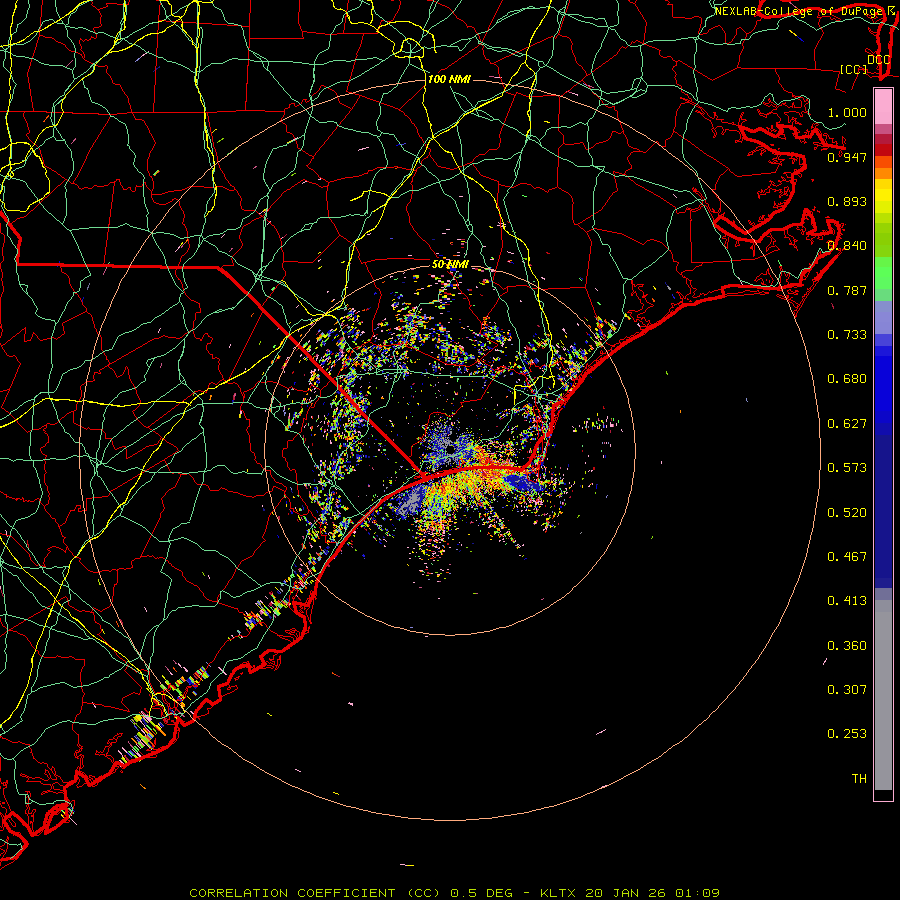Click the 0.360 legend value
900x900 pixels.
pyautogui.click(x=847, y=646)
